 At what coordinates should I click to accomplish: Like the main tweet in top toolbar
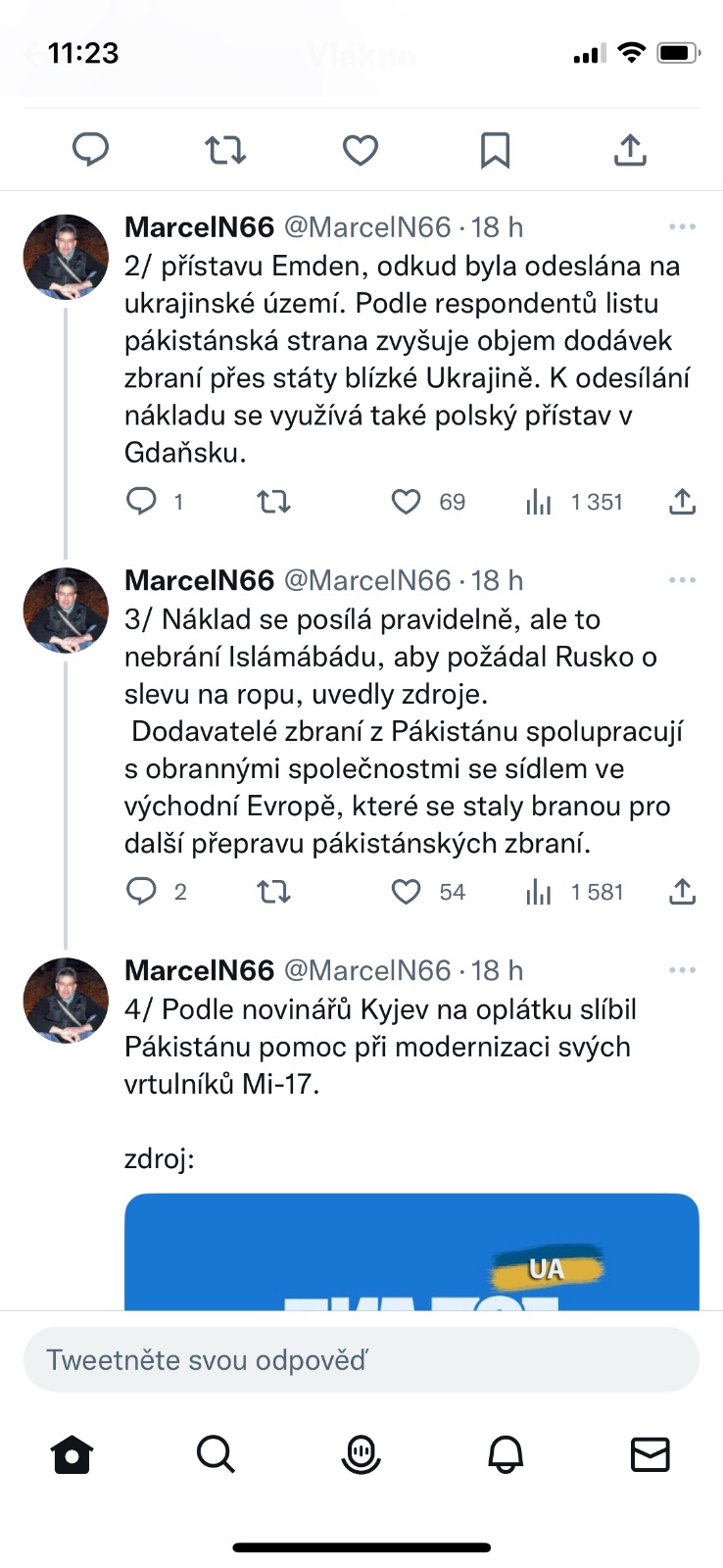[360, 150]
